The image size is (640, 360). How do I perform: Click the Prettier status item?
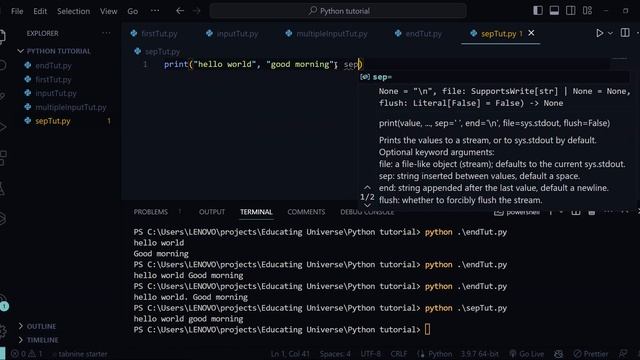coord(591,354)
